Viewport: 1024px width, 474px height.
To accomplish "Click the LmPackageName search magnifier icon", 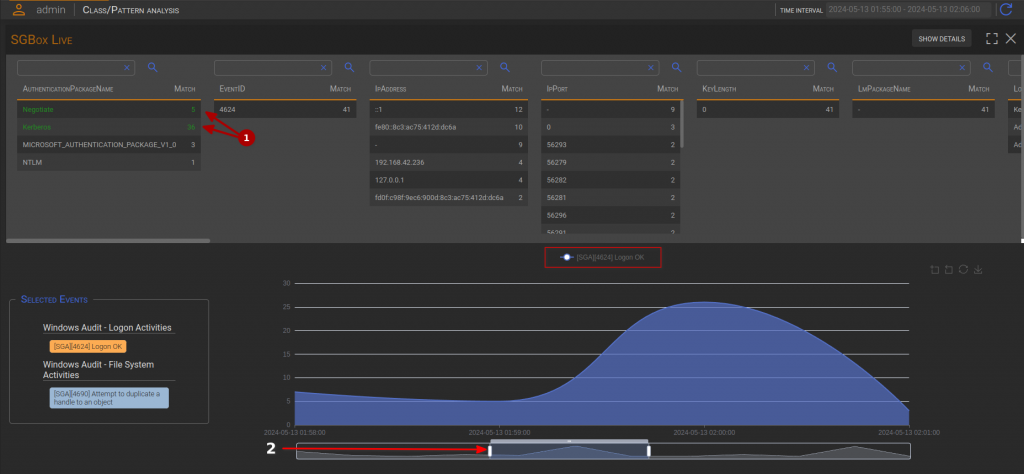I will [x=987, y=67].
